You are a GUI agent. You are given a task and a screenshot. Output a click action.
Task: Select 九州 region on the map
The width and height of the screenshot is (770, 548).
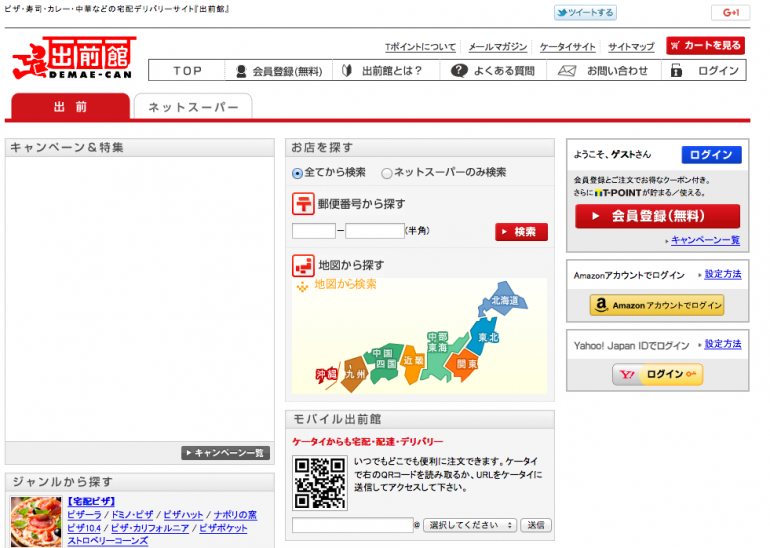point(355,375)
